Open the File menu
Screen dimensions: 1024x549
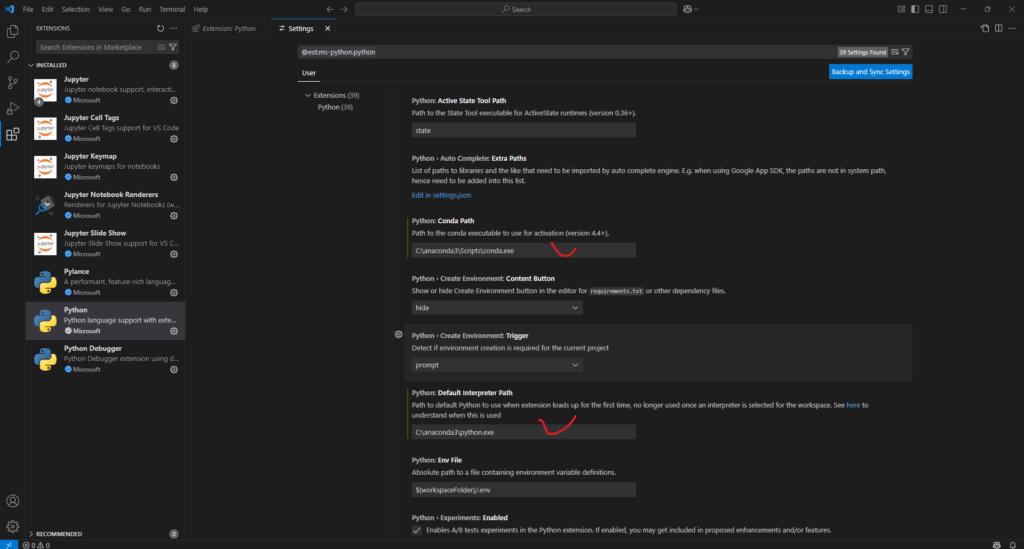[28, 9]
